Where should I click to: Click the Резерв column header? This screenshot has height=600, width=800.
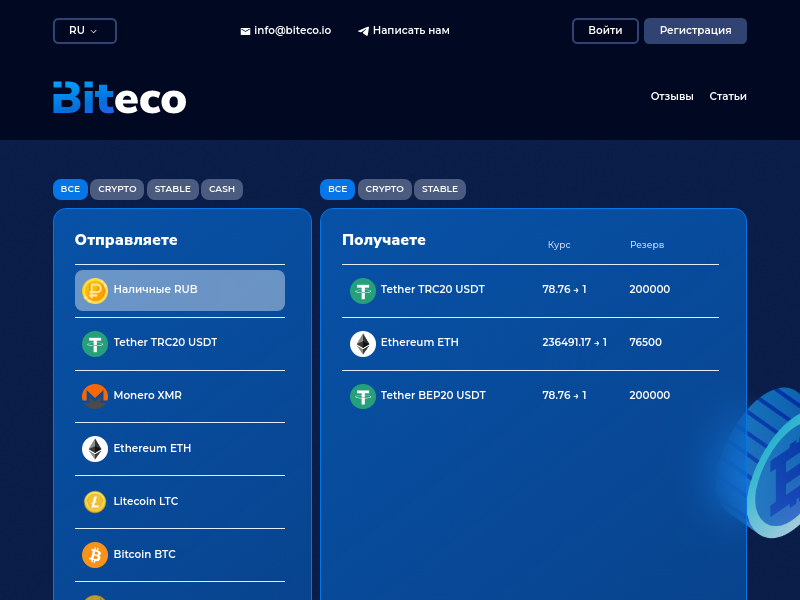(647, 245)
